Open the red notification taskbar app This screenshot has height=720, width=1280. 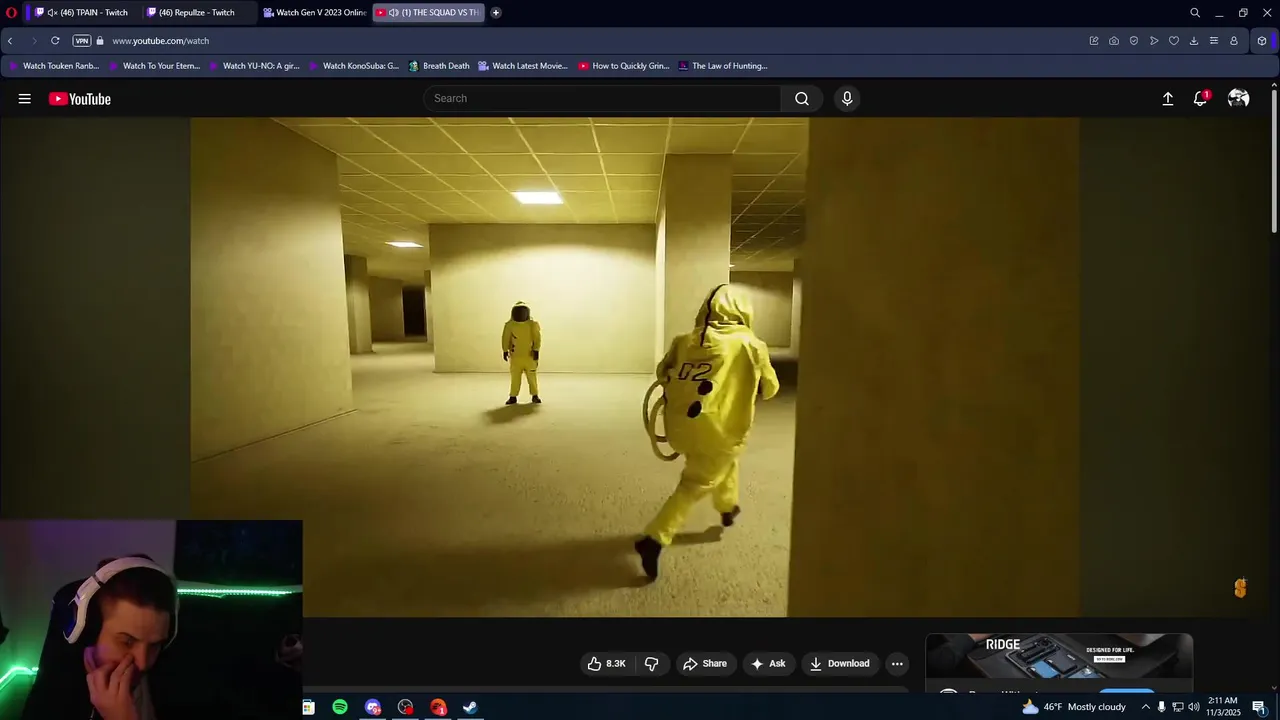click(438, 707)
